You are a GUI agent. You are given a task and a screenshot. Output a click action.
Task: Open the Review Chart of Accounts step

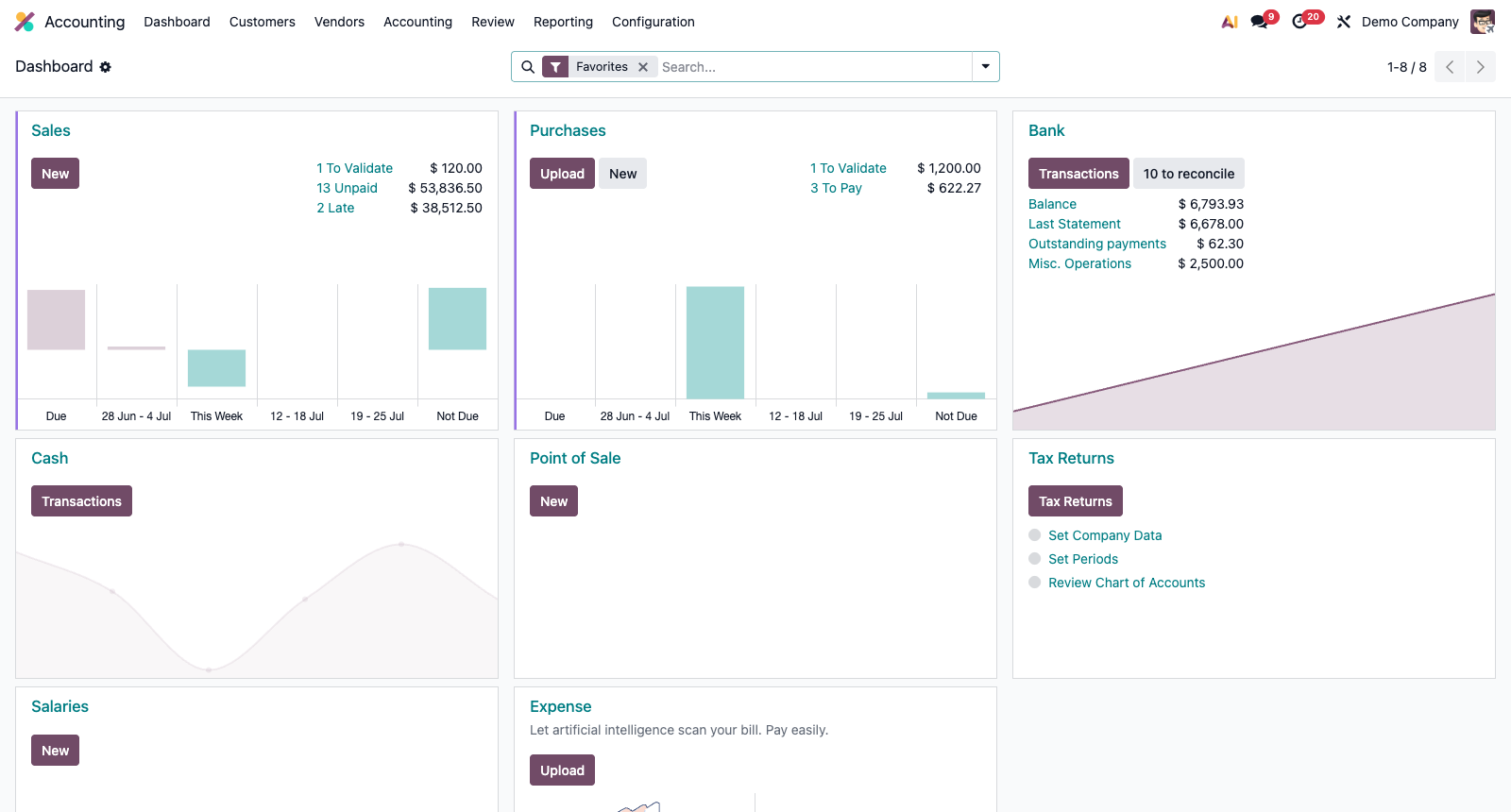(x=1127, y=583)
